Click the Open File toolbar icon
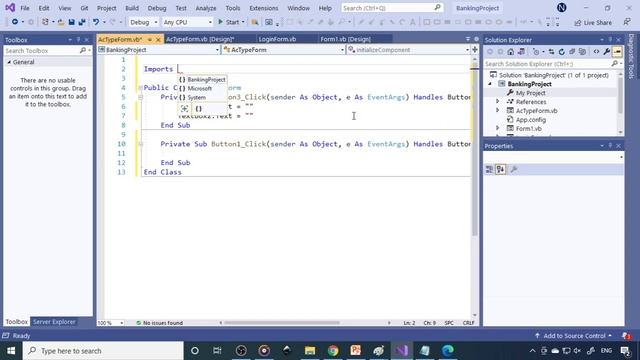Screen dimensions: 640x360 pos(61,22)
